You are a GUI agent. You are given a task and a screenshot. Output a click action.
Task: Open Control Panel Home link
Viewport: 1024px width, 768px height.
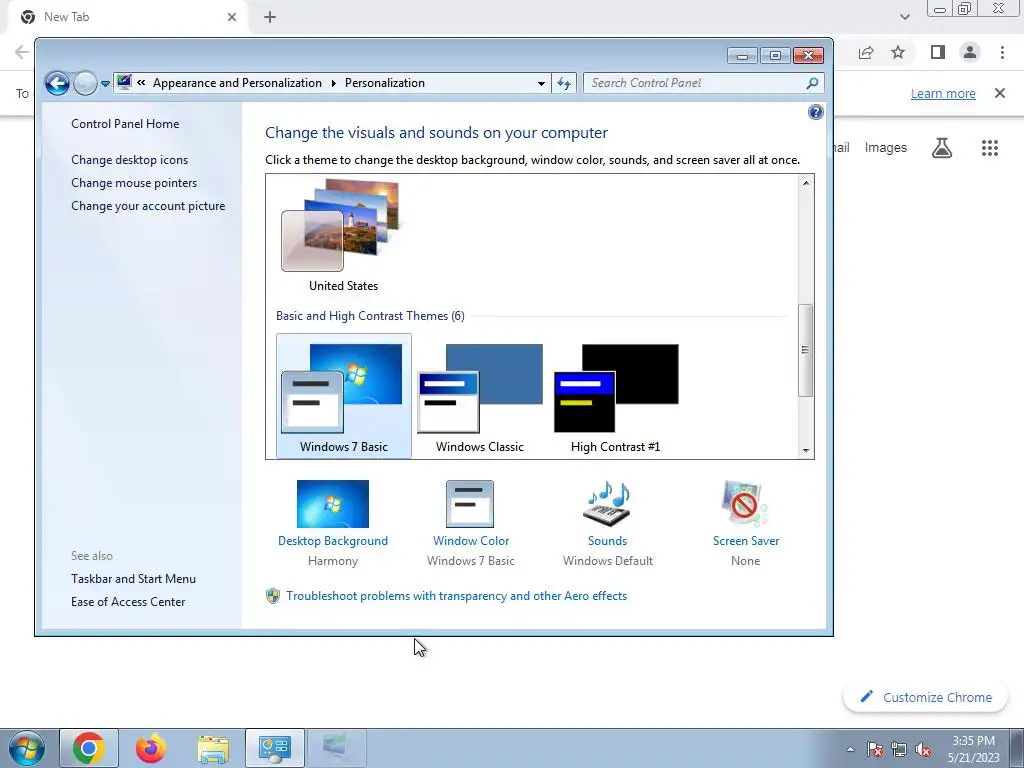[x=125, y=123]
